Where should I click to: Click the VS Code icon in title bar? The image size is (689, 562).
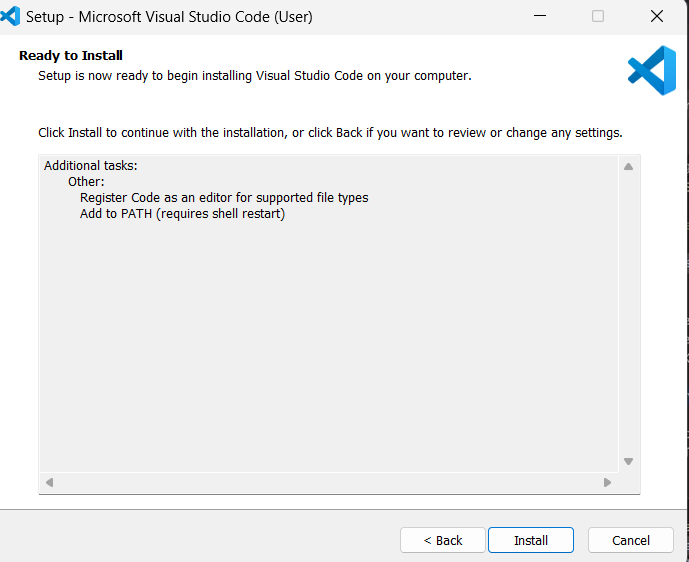coord(11,16)
